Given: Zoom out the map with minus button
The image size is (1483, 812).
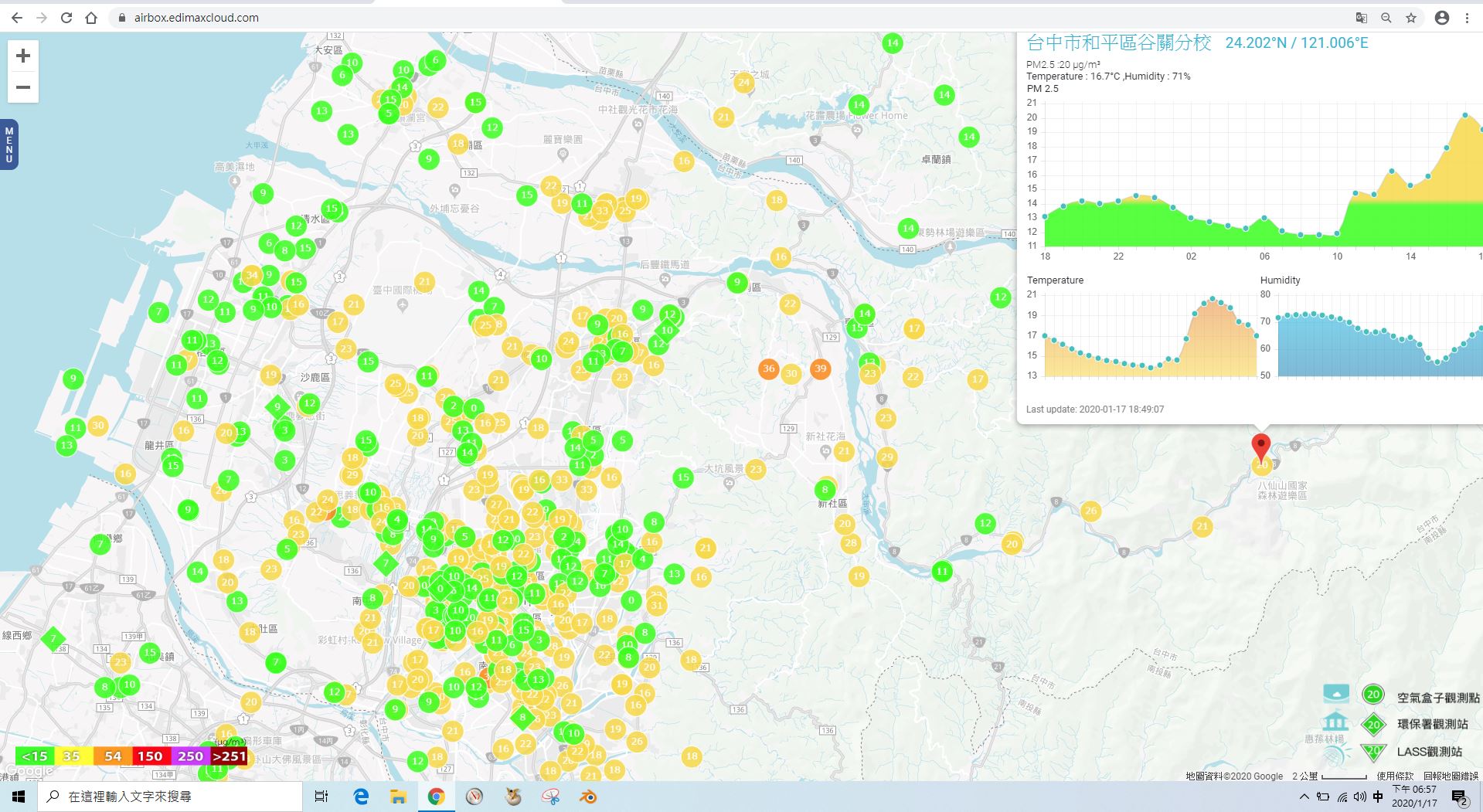Looking at the screenshot, I should tap(23, 87).
